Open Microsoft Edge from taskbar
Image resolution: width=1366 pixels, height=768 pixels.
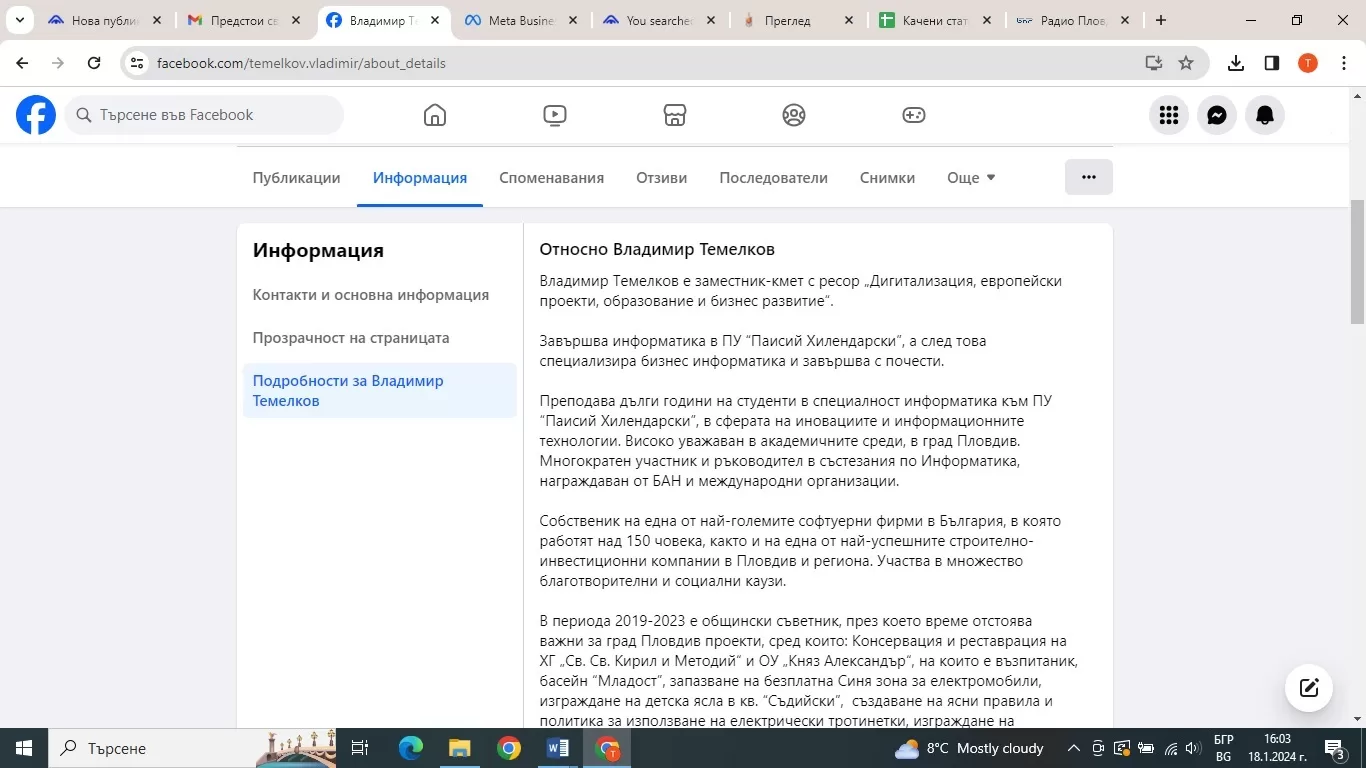411,748
